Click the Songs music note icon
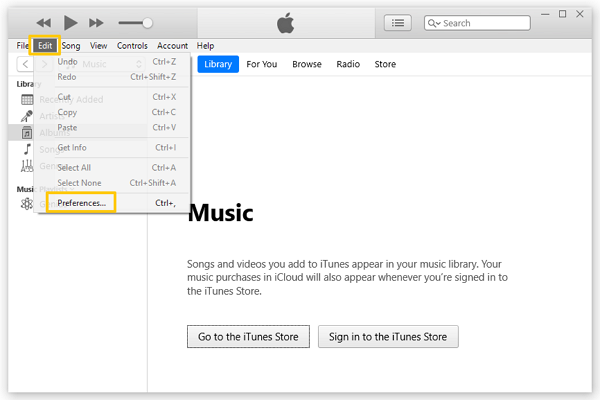Viewport: 600px width, 400px height. click(27, 149)
